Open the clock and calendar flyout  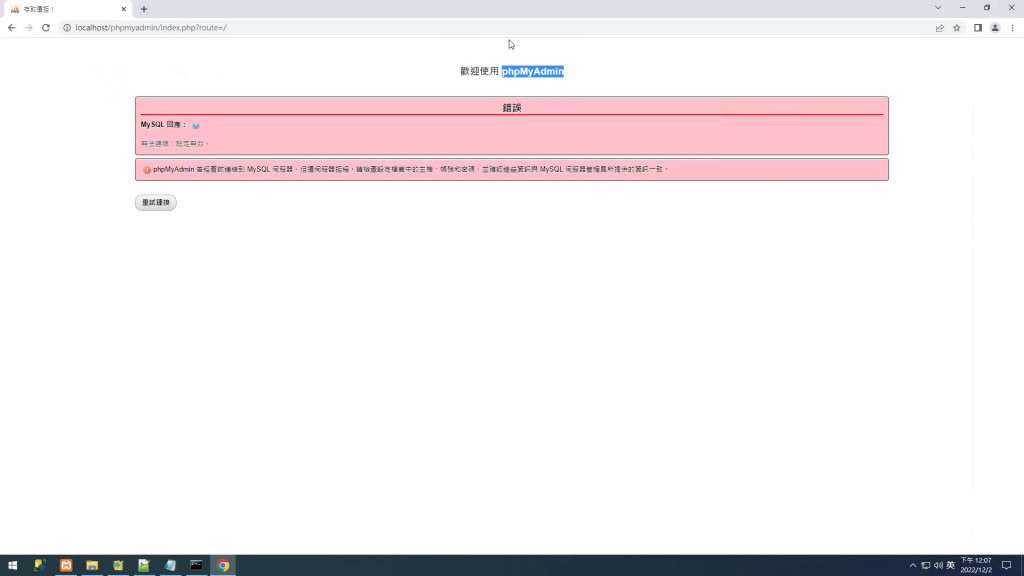tap(976, 565)
